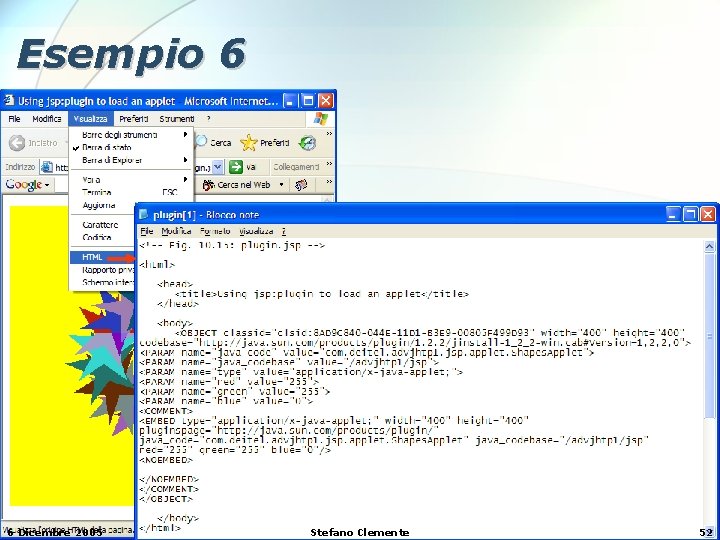Select Schermo intero menu entry
Image resolution: width=720 pixels, height=540 pixels.
[102, 282]
